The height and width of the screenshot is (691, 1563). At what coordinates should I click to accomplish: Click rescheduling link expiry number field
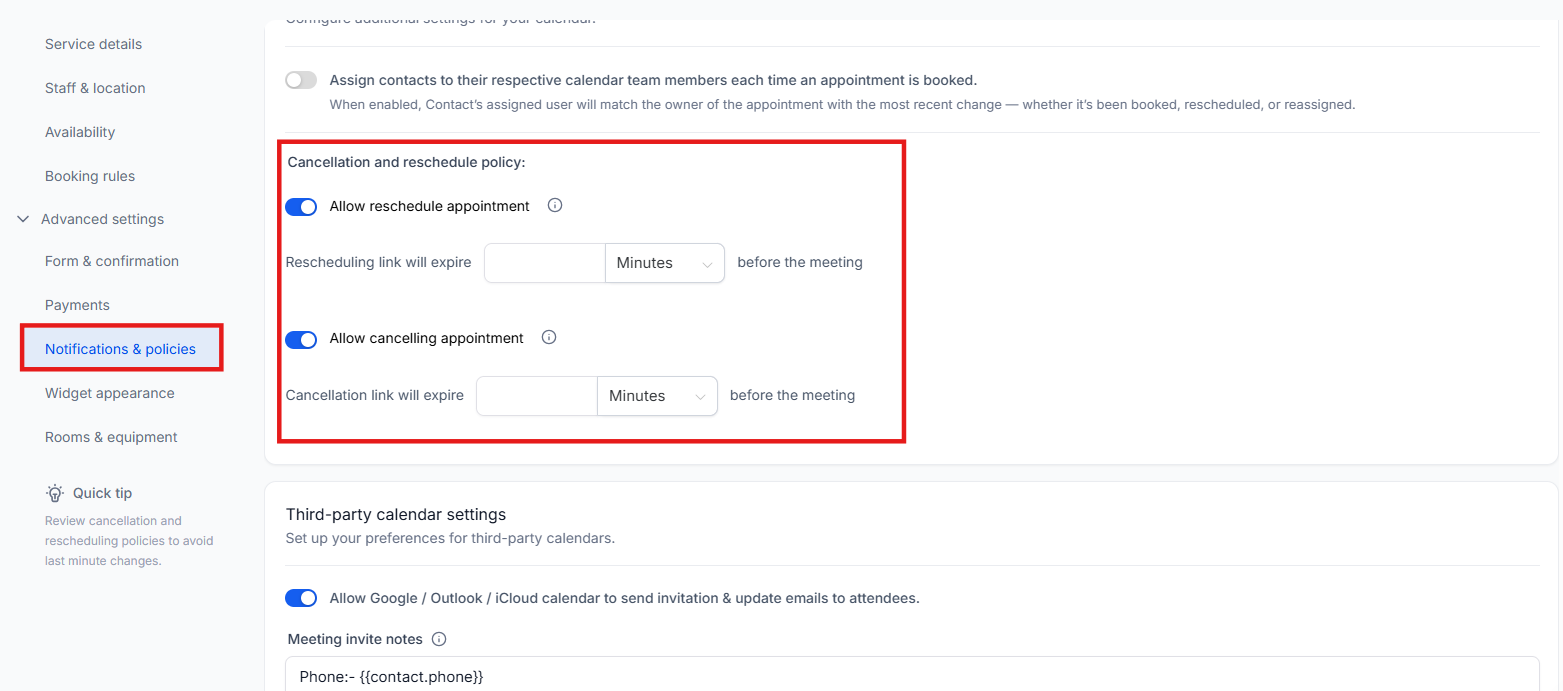point(545,263)
